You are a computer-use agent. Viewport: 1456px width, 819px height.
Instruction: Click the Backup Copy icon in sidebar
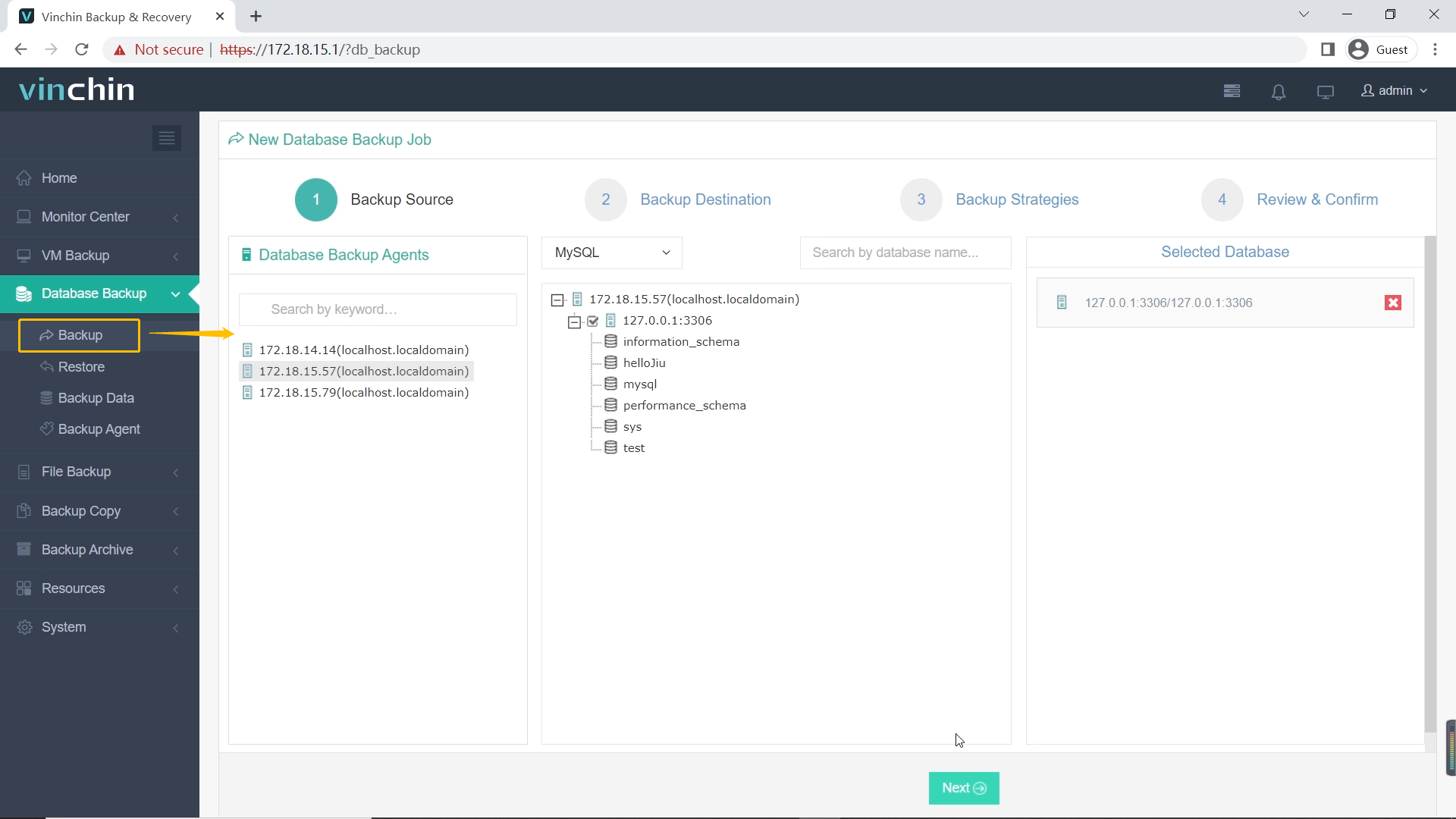23,512
